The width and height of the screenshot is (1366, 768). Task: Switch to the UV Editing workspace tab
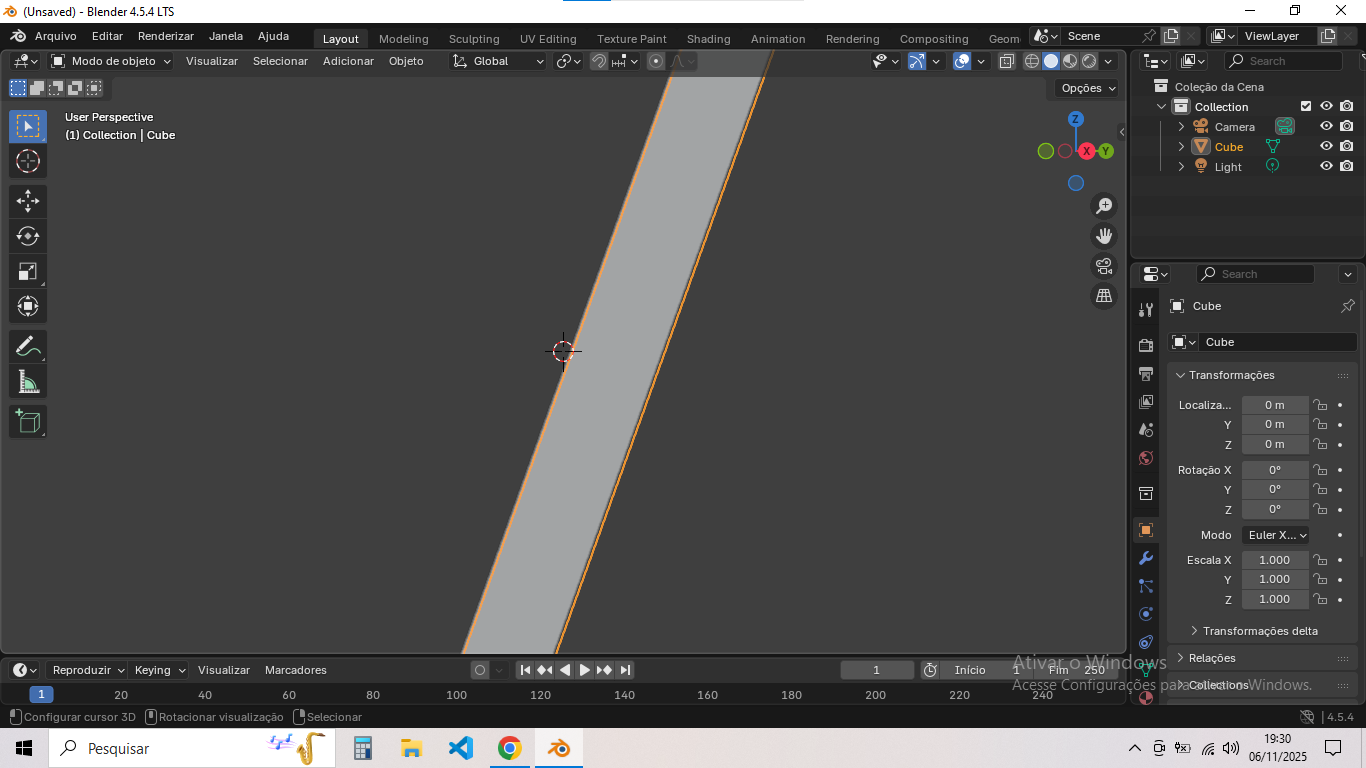click(x=548, y=39)
